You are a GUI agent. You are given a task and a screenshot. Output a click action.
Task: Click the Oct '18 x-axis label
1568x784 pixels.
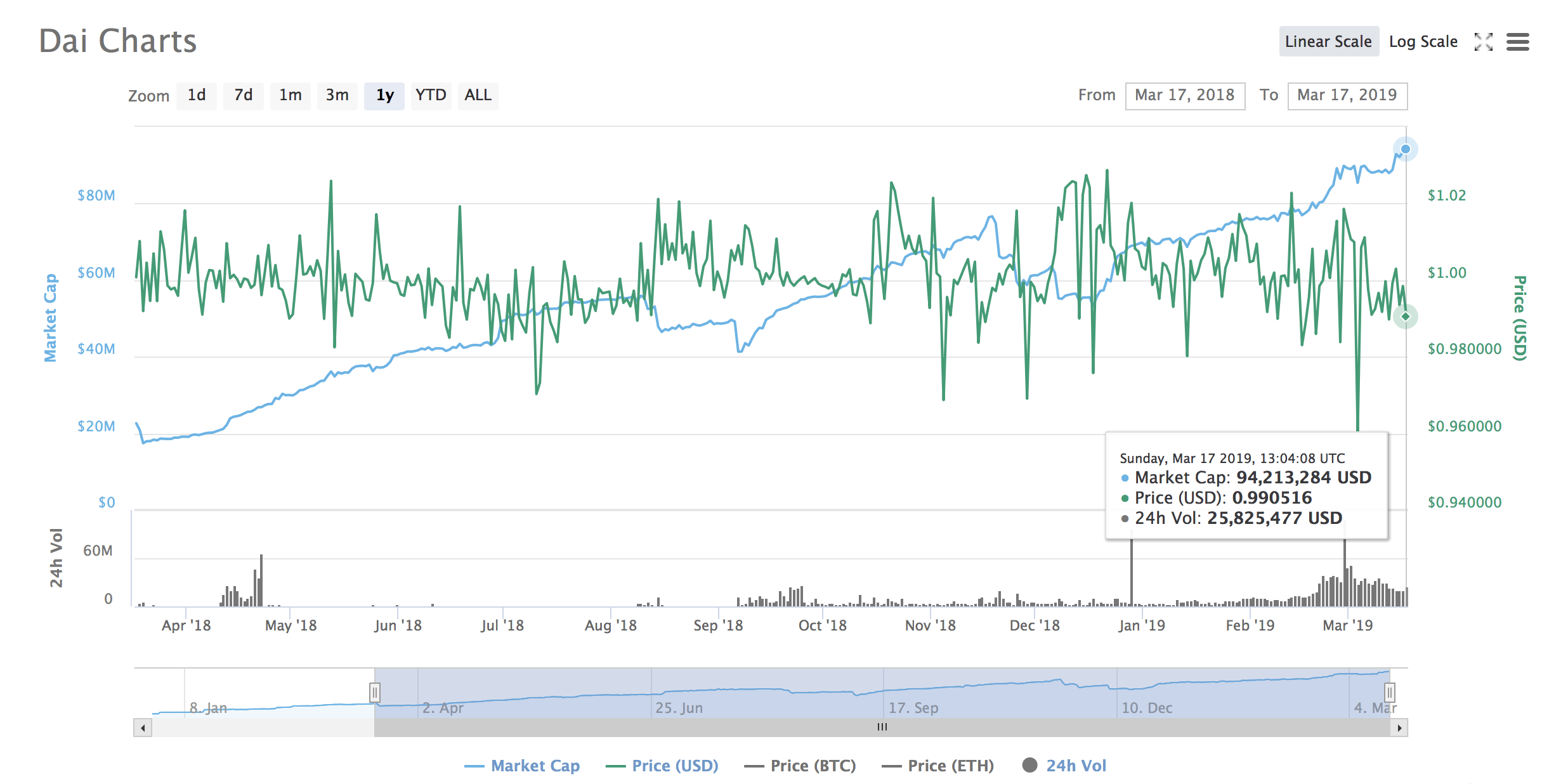(x=823, y=625)
